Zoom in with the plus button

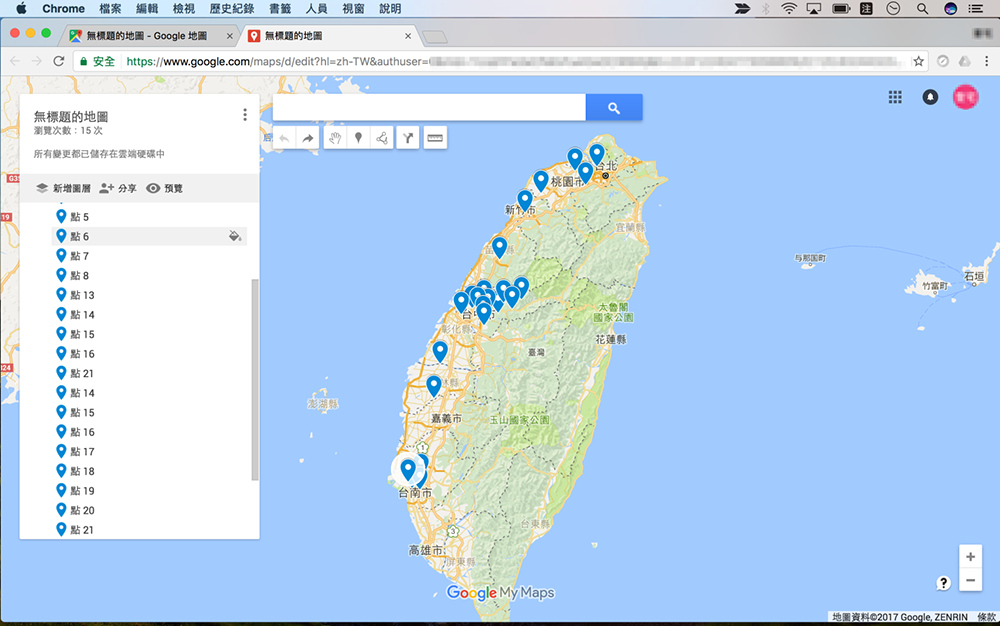click(970, 557)
